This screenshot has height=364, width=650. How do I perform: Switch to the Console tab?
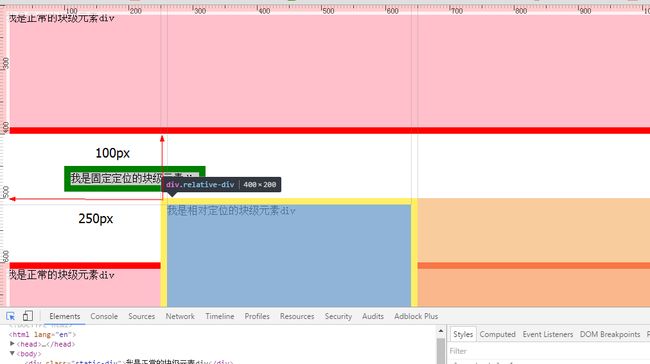pos(104,316)
